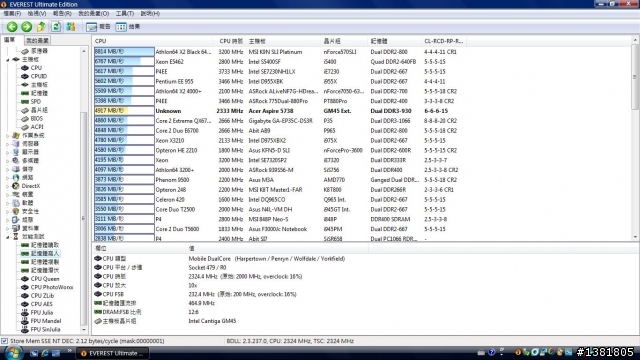Collapse the 效能測試 (benchmark) tree node
Screen dimensions: 640x360
8,237
